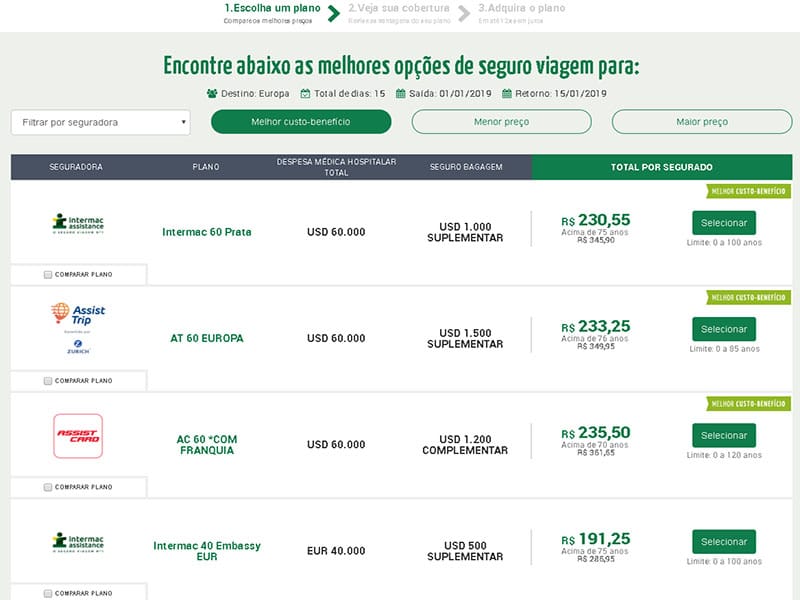Select the Melhor custo-benefício sort tab

tap(301, 122)
